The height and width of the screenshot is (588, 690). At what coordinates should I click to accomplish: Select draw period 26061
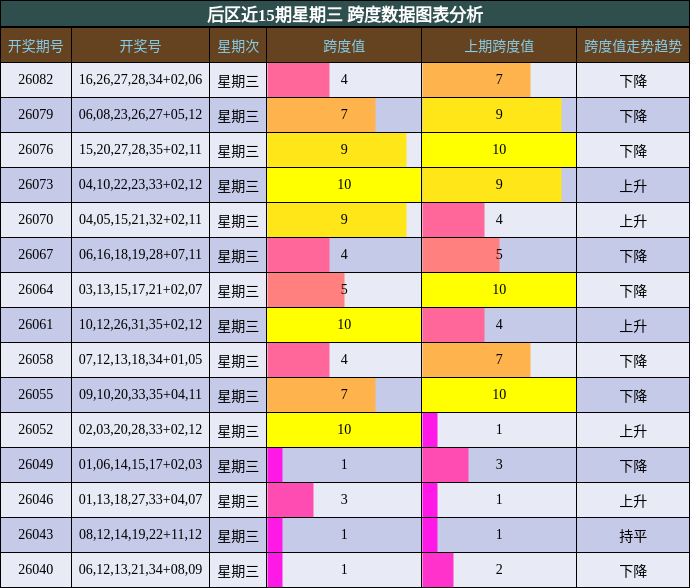[36, 325]
